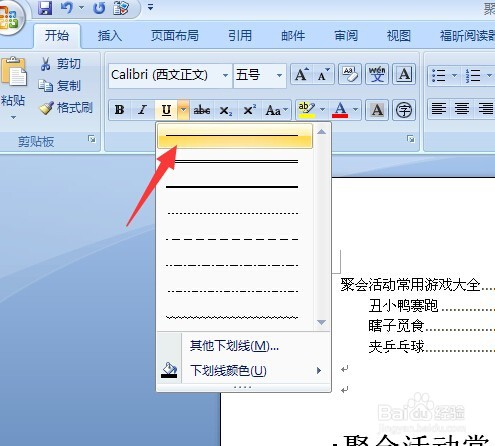Image resolution: width=495 pixels, height=446 pixels.
Task: Select the dot-dot-dash underline style
Action: point(235,291)
